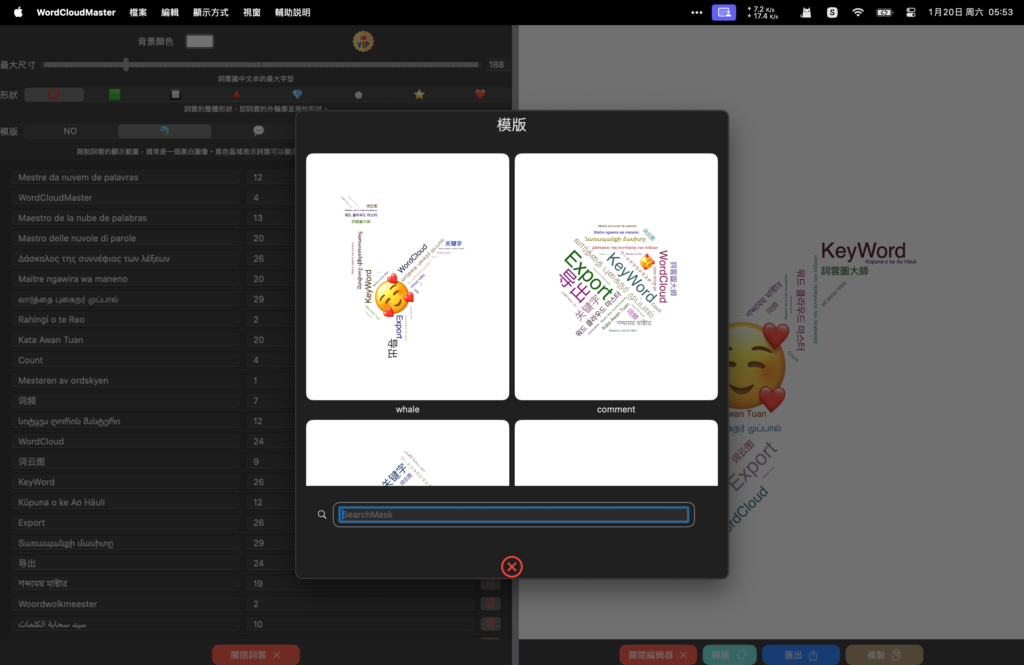Pick the partially visible third template thumbnail
This screenshot has height=665, width=1024.
(x=408, y=453)
